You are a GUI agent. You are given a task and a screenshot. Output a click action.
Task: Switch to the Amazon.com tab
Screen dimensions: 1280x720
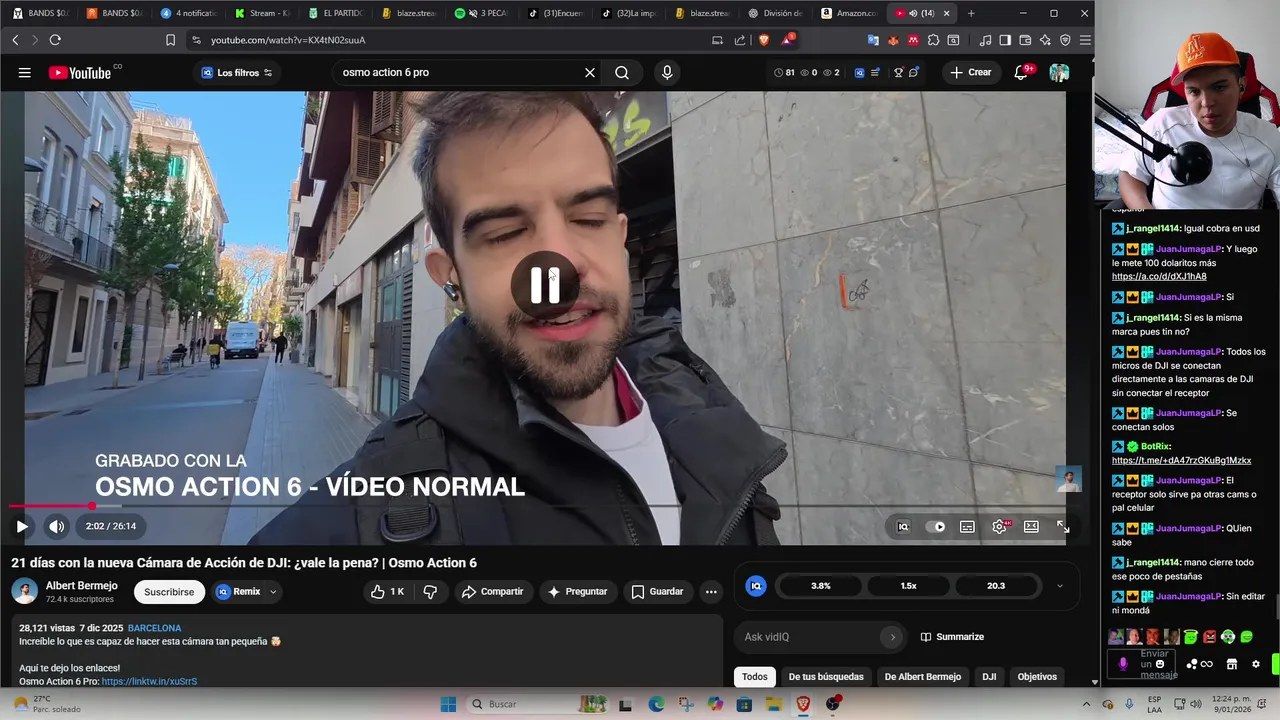(x=848, y=13)
